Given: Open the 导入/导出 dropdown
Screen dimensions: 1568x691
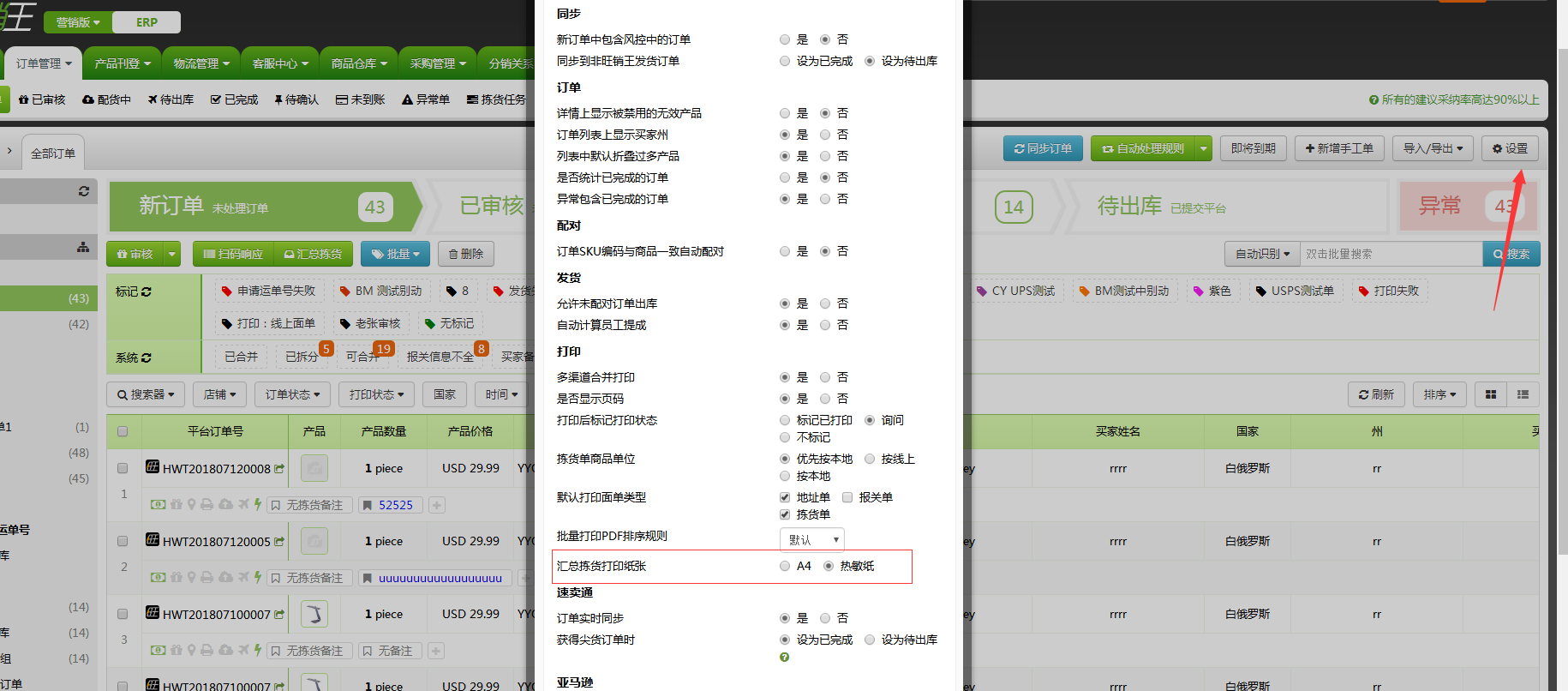Looking at the screenshot, I should coord(1433,148).
